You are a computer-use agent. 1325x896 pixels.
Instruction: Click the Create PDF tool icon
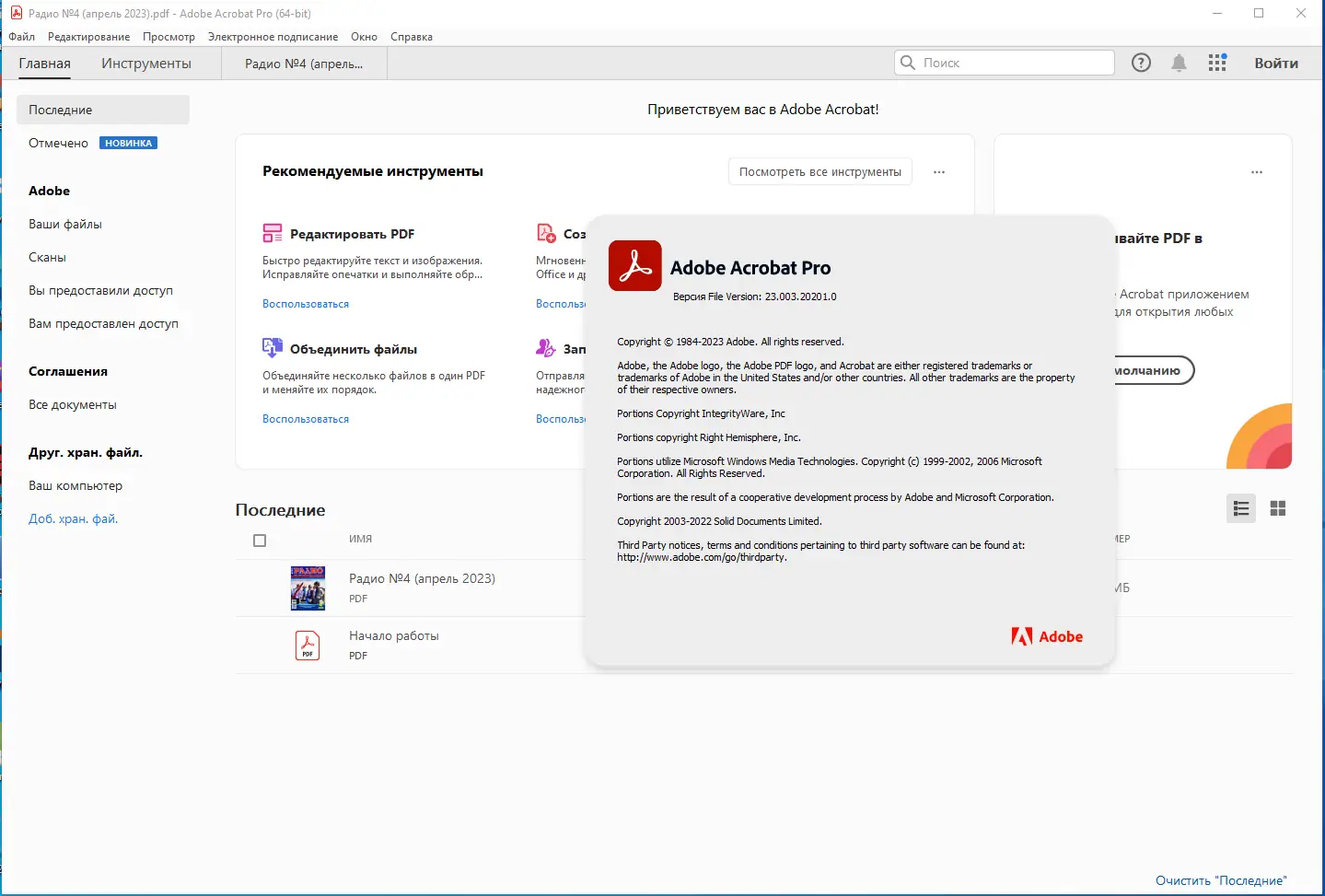[x=546, y=233]
